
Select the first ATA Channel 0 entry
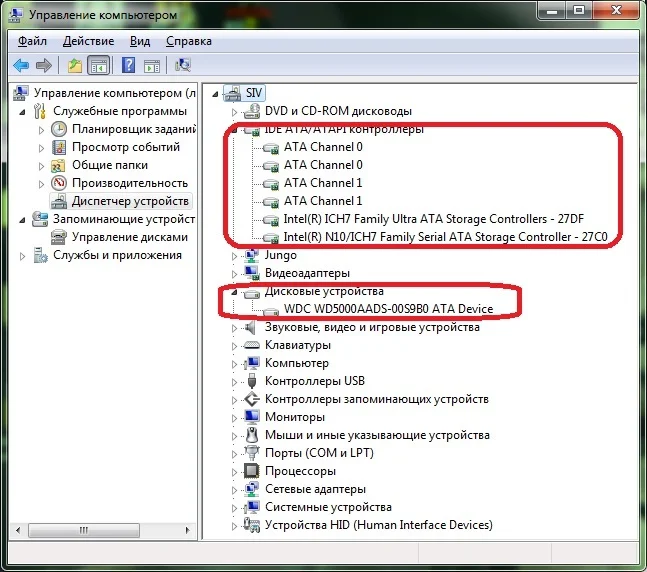(x=323, y=147)
